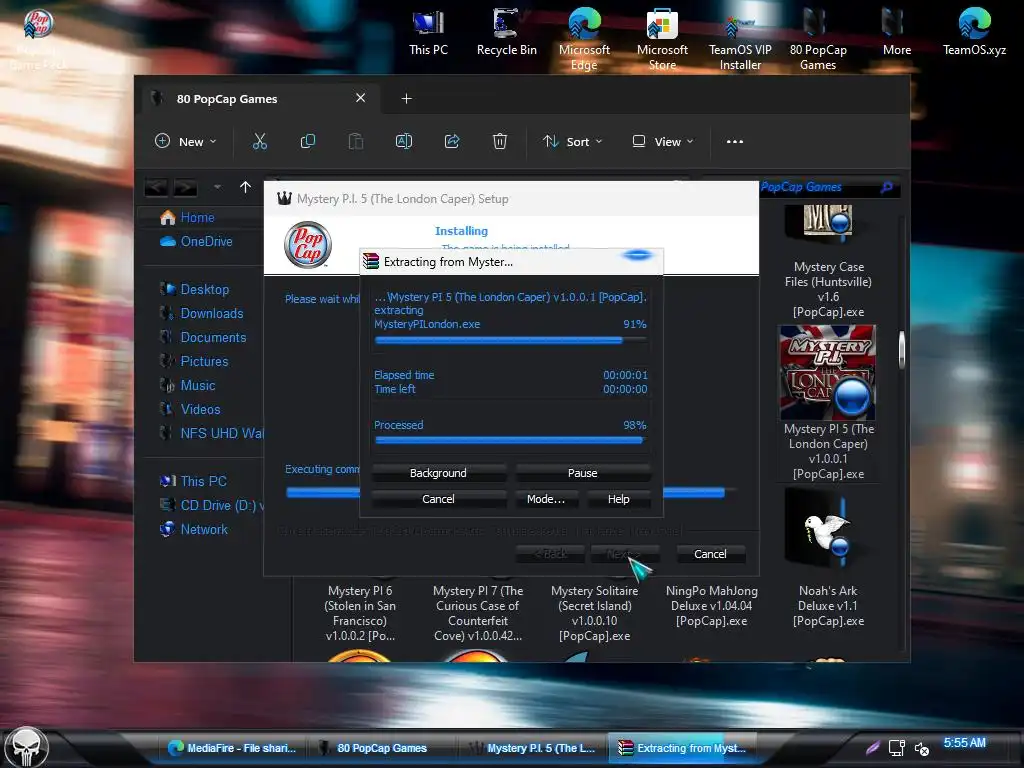
Task: Click the network tray icon on taskbar
Action: pyautogui.click(x=897, y=748)
